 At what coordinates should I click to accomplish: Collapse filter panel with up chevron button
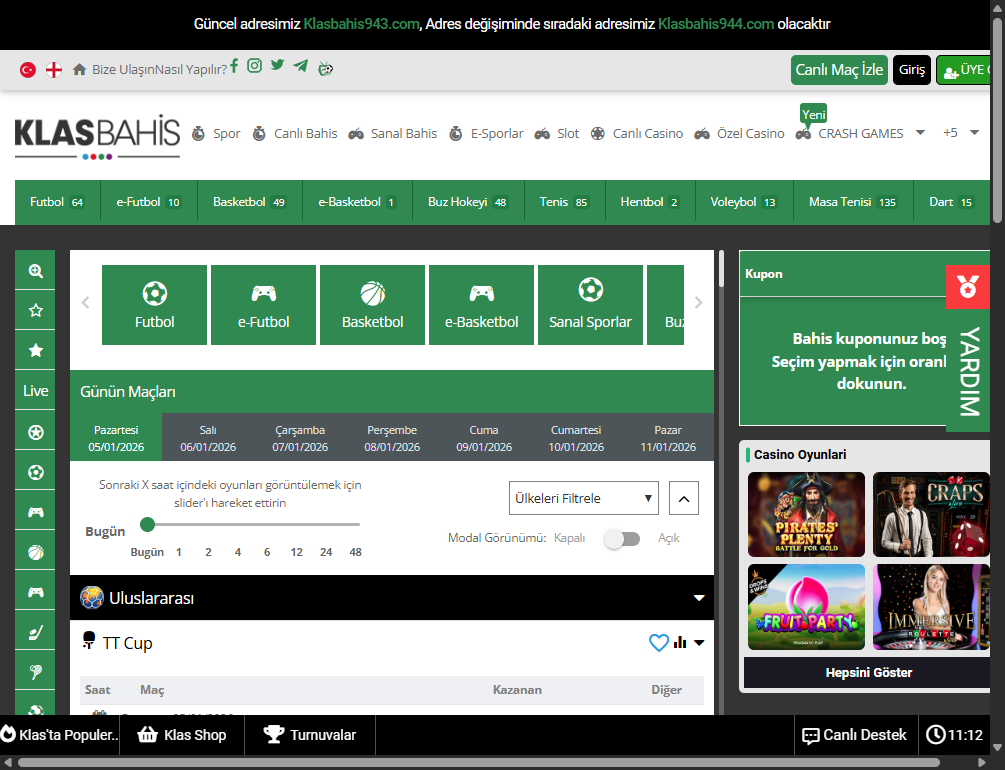click(684, 498)
